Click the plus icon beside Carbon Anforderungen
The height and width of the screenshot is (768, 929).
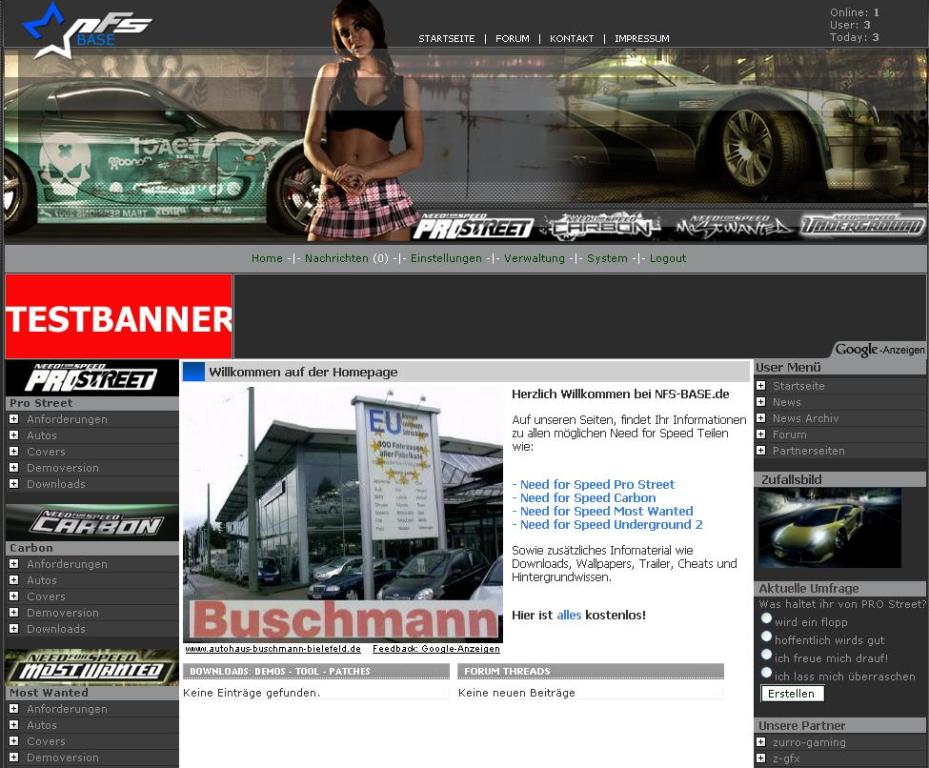pyautogui.click(x=14, y=564)
